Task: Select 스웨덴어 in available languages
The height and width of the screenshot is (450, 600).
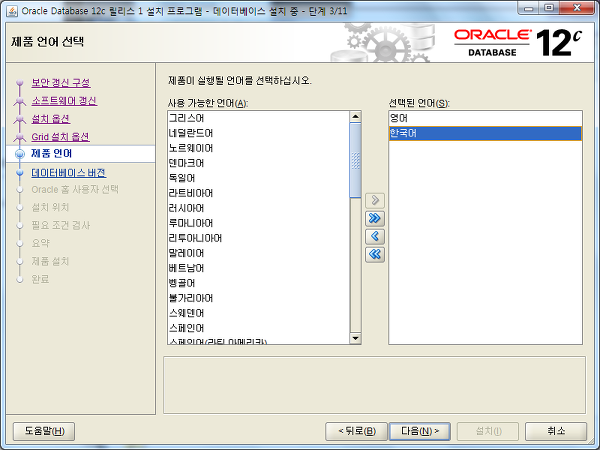Action: (259, 313)
